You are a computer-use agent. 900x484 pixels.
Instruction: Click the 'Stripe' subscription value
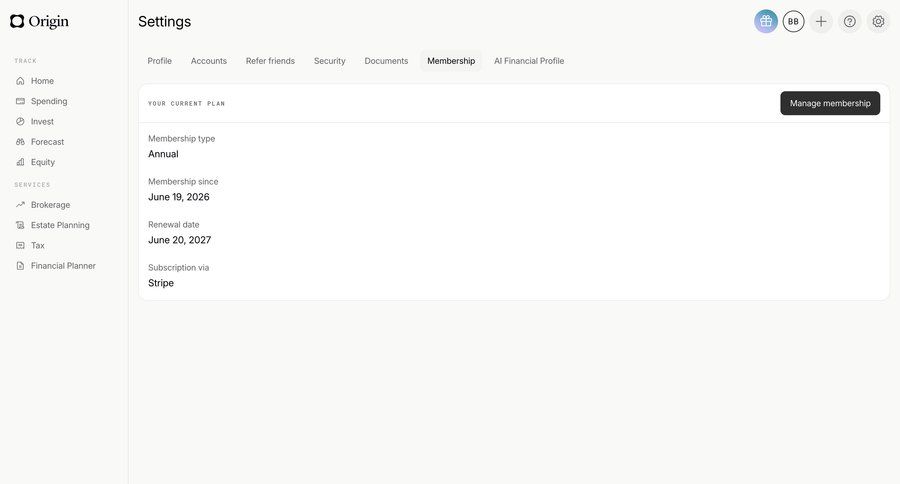(161, 283)
